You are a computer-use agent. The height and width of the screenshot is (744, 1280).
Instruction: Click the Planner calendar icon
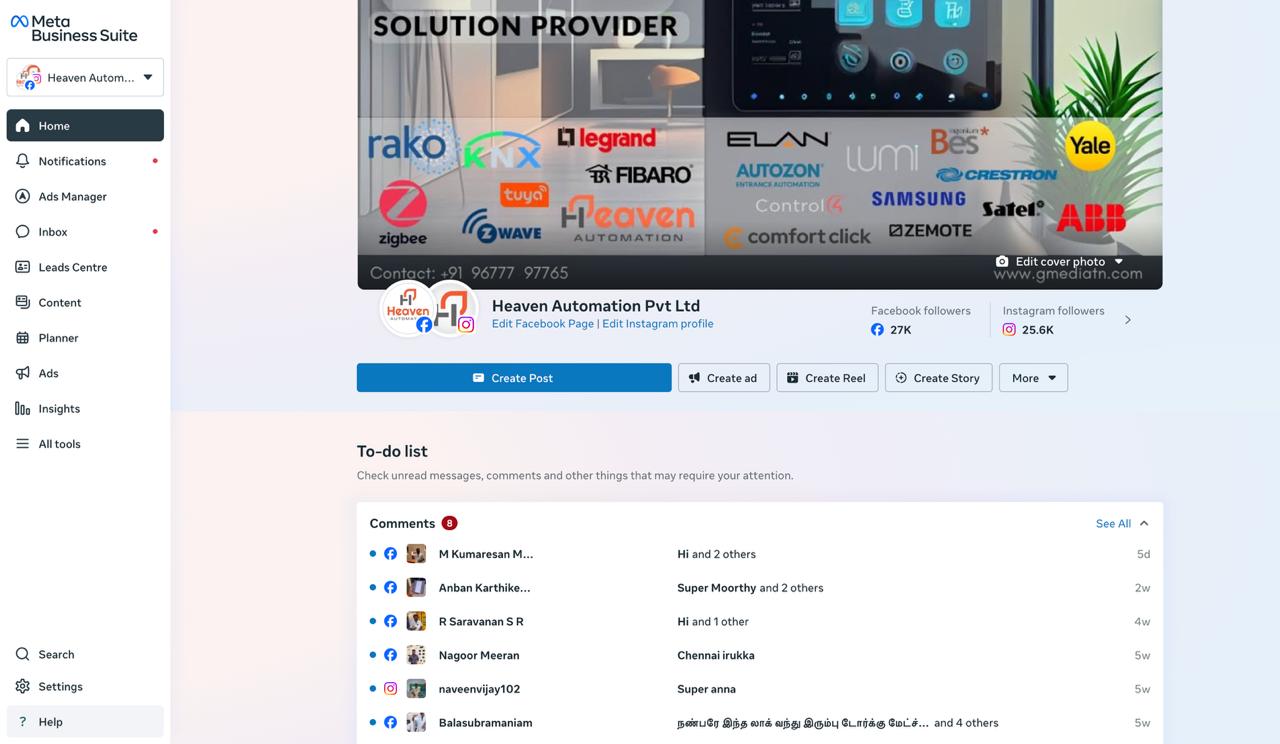click(x=22, y=338)
